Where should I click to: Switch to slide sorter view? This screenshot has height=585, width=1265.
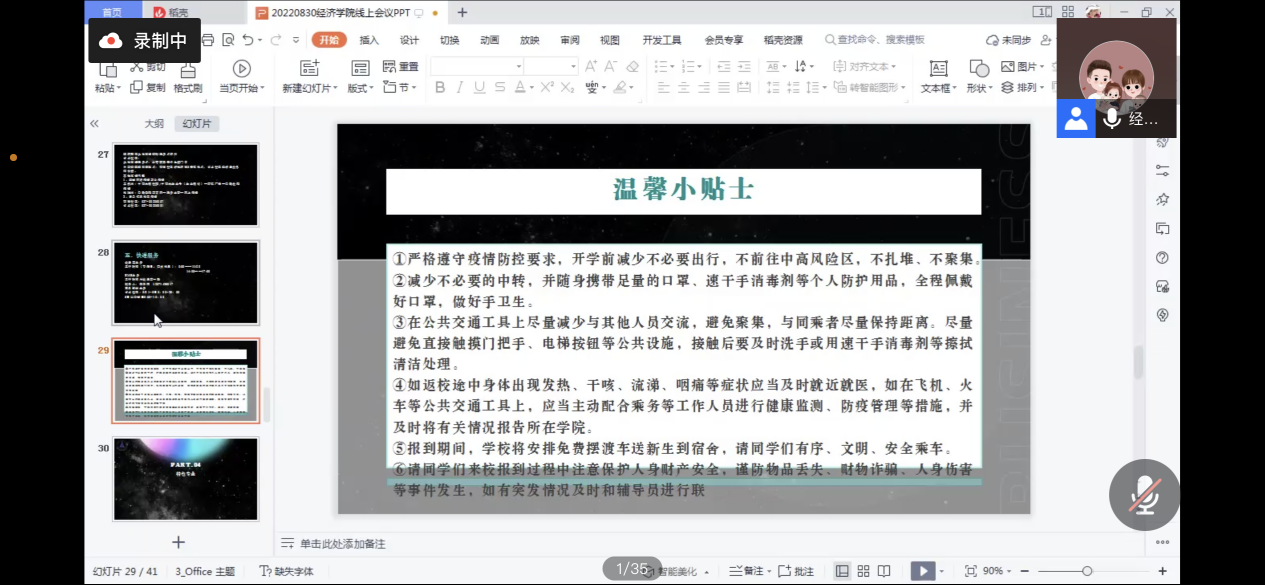coord(863,571)
